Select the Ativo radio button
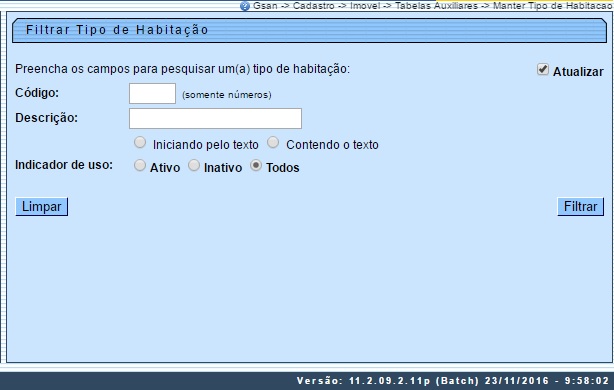Viewport: 614px width, 390px height. point(140,166)
